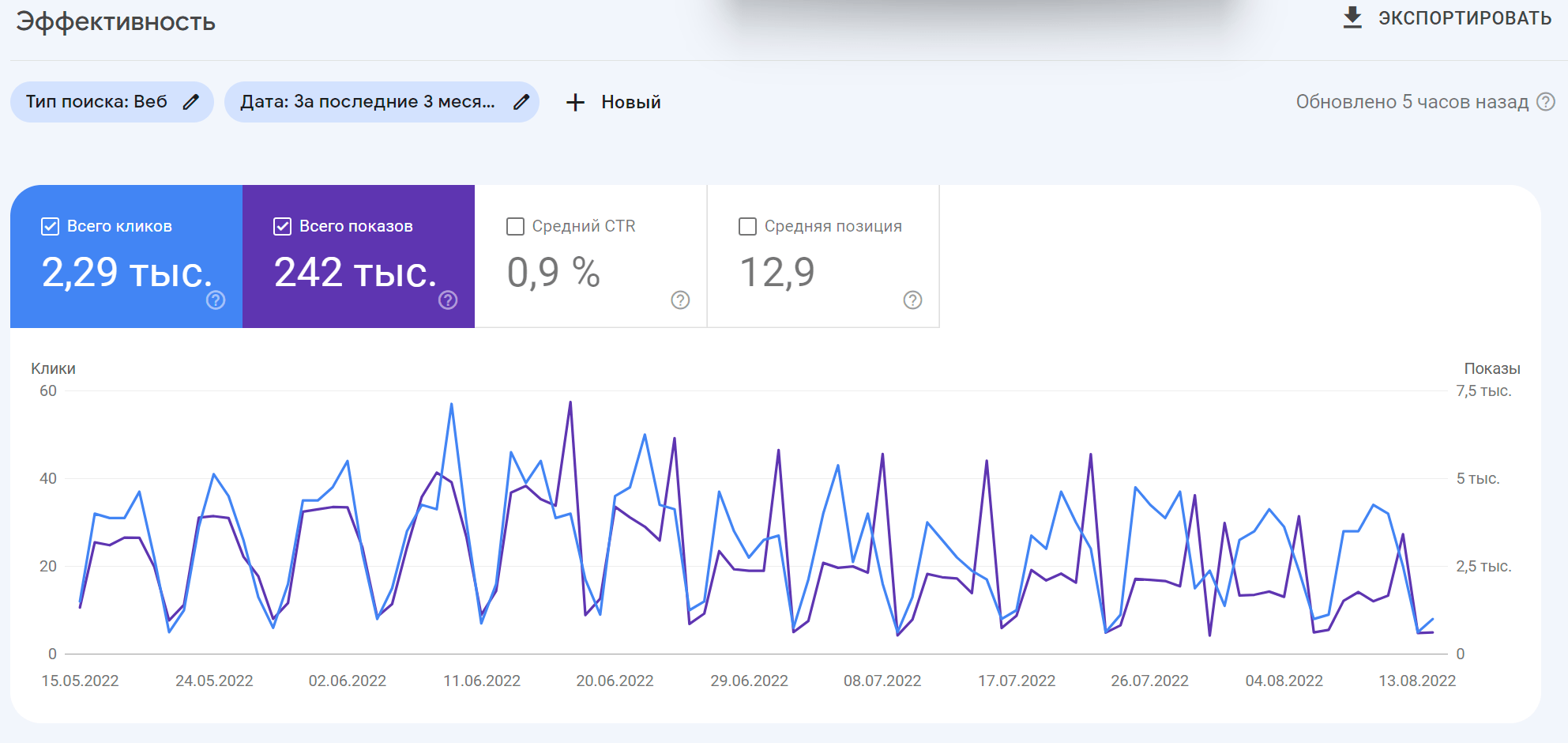Enable the Средний CTR checkbox
This screenshot has height=743, width=1568.
coord(515,227)
